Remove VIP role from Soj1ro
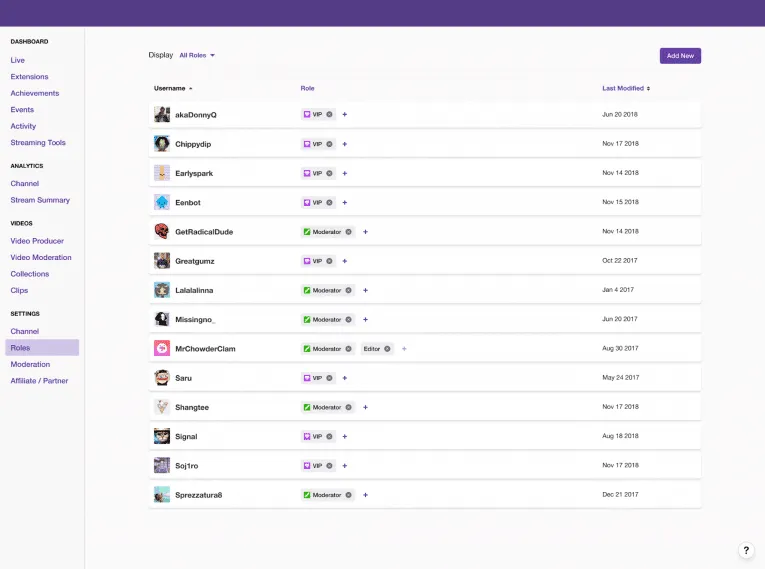The width and height of the screenshot is (765, 569). pos(329,466)
